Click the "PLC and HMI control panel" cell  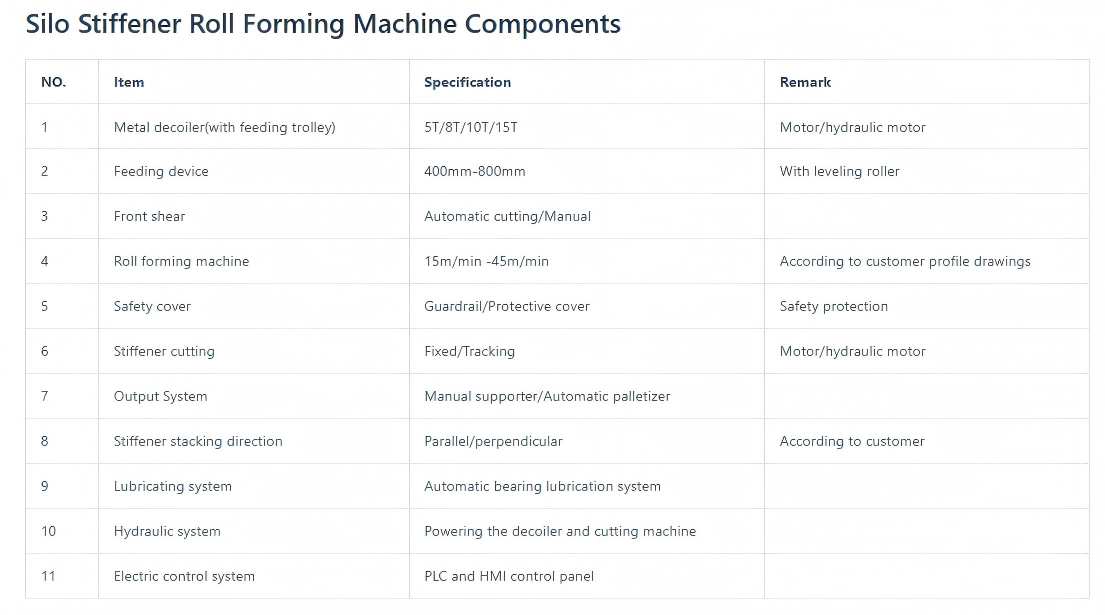point(508,576)
